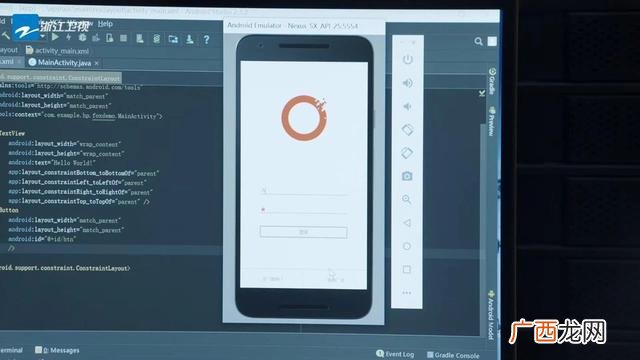Viewport: 640px width, 360px height.
Task: Click the tools:context MainActivity code line
Action: click(x=81, y=116)
